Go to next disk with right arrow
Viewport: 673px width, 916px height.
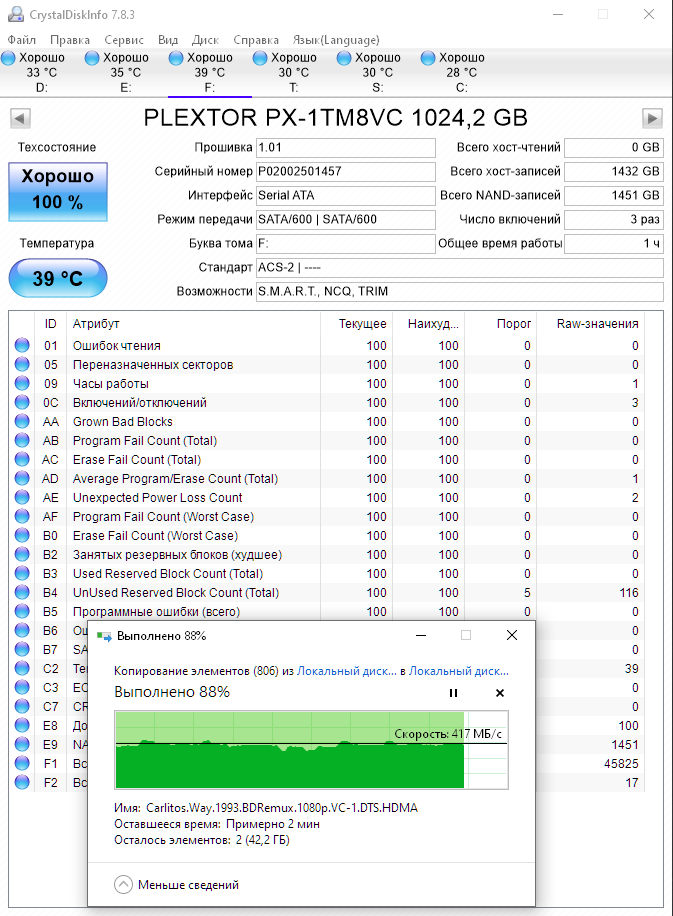click(x=652, y=119)
